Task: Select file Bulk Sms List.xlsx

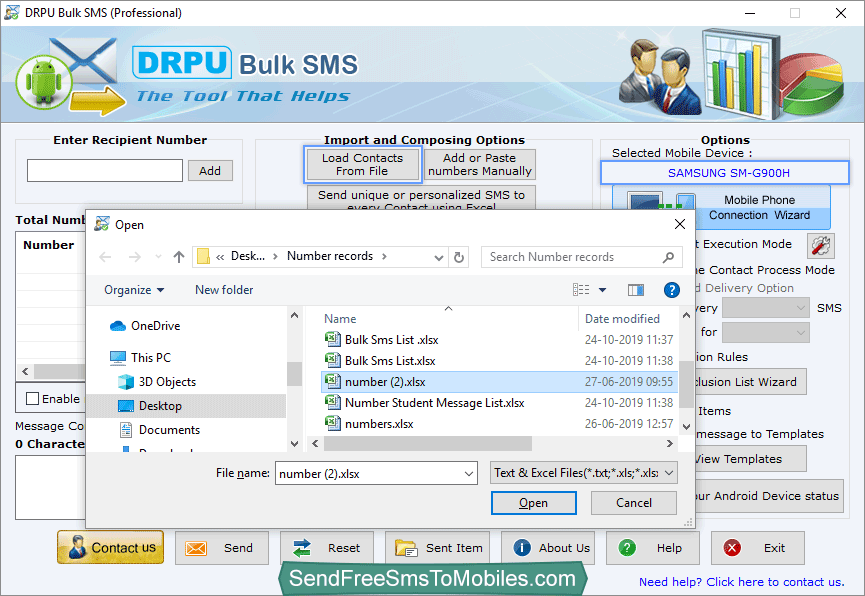Action: (x=499, y=361)
